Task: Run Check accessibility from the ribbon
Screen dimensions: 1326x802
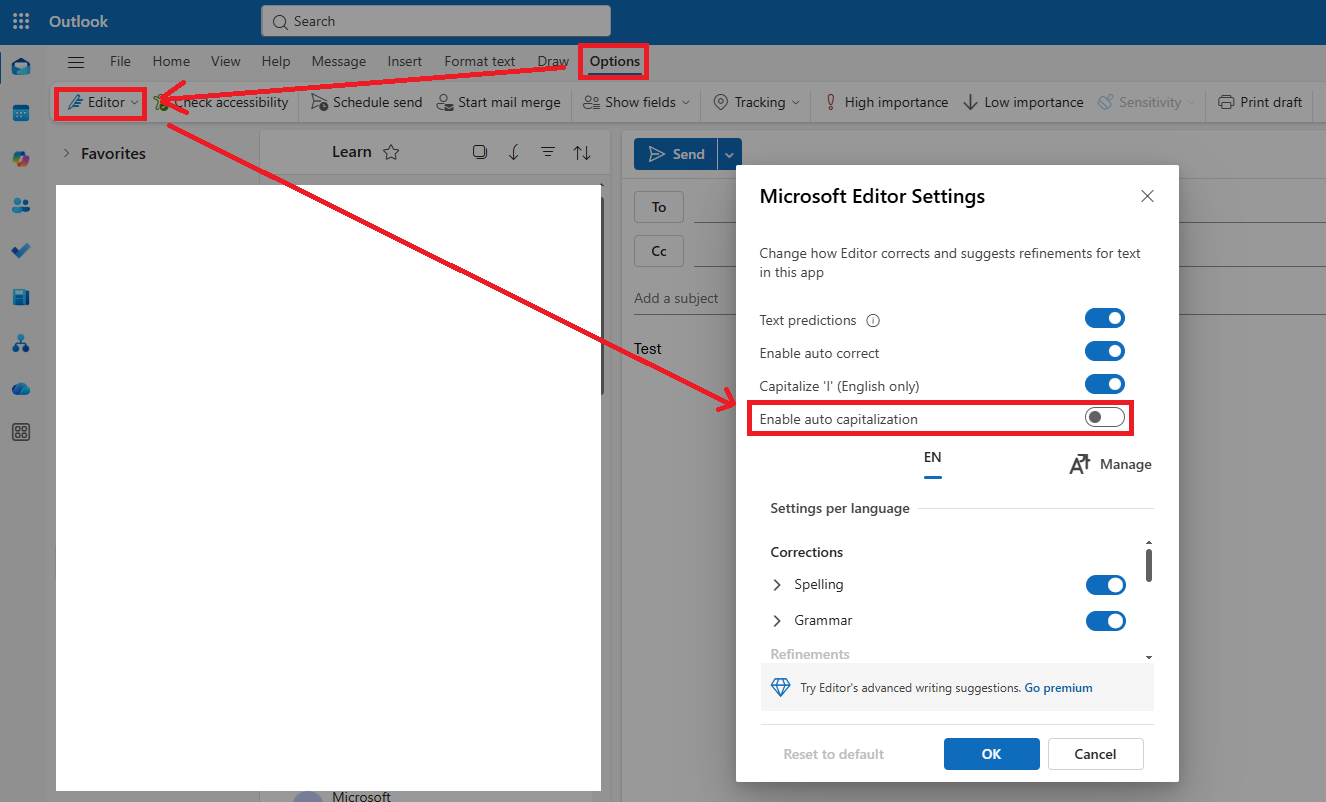Action: (221, 102)
